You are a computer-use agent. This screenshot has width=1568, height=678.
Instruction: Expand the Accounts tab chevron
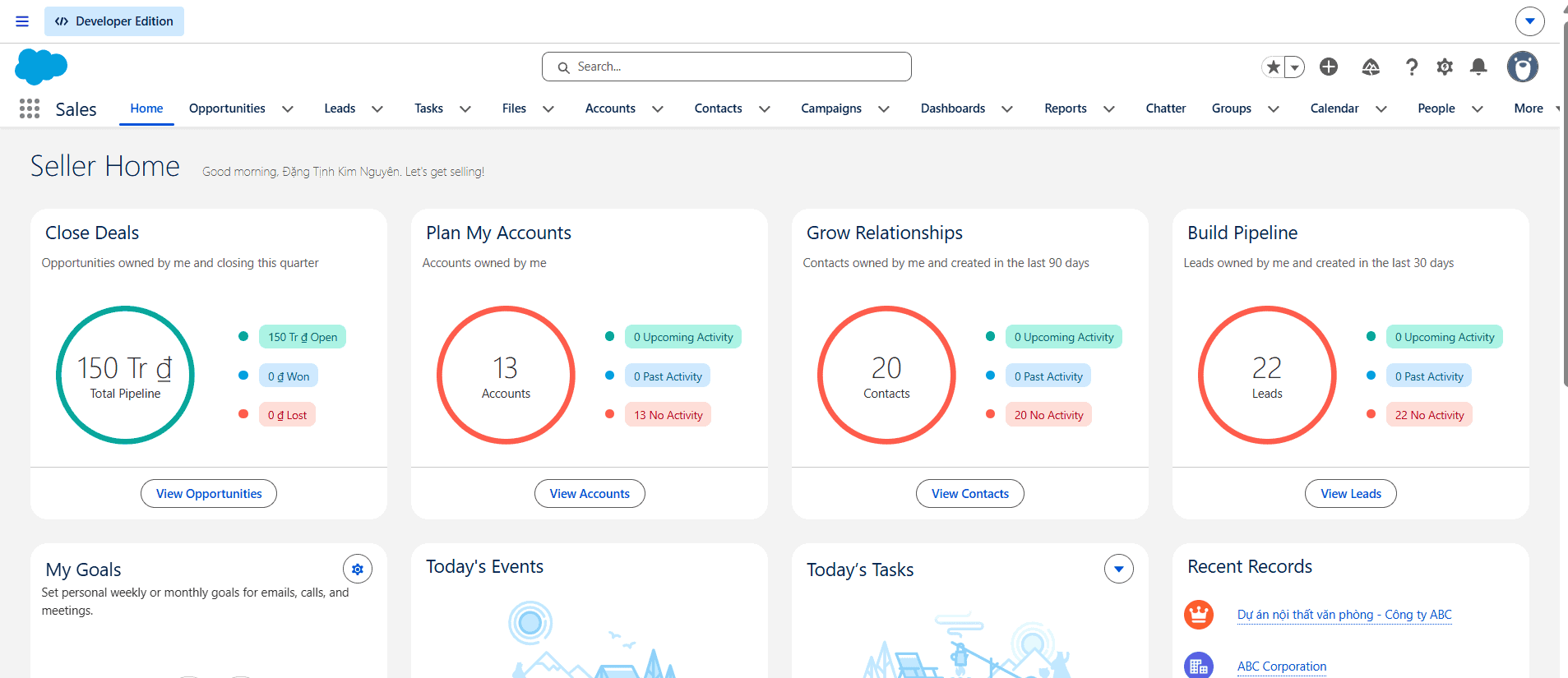tap(658, 108)
